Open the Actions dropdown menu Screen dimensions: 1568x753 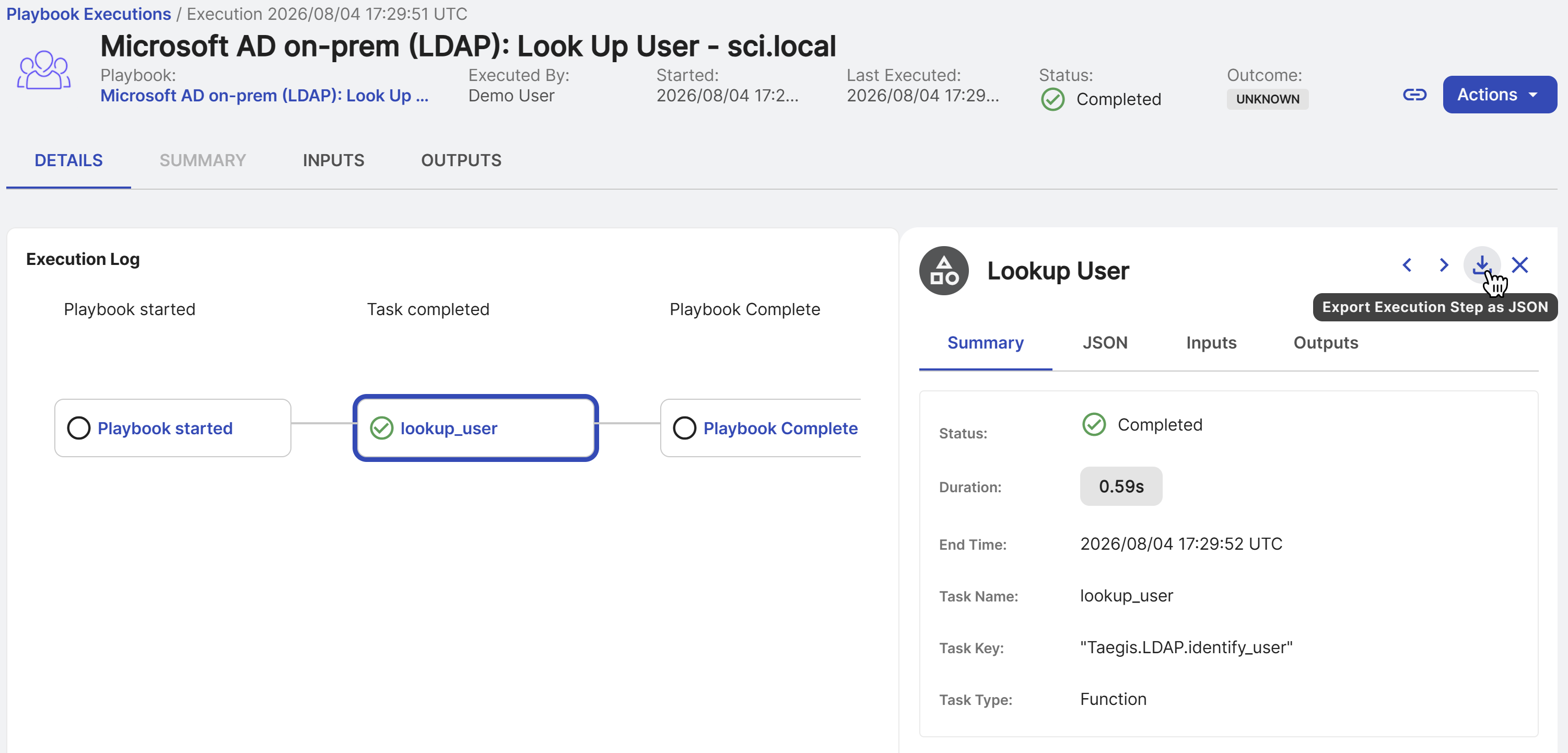[1499, 95]
